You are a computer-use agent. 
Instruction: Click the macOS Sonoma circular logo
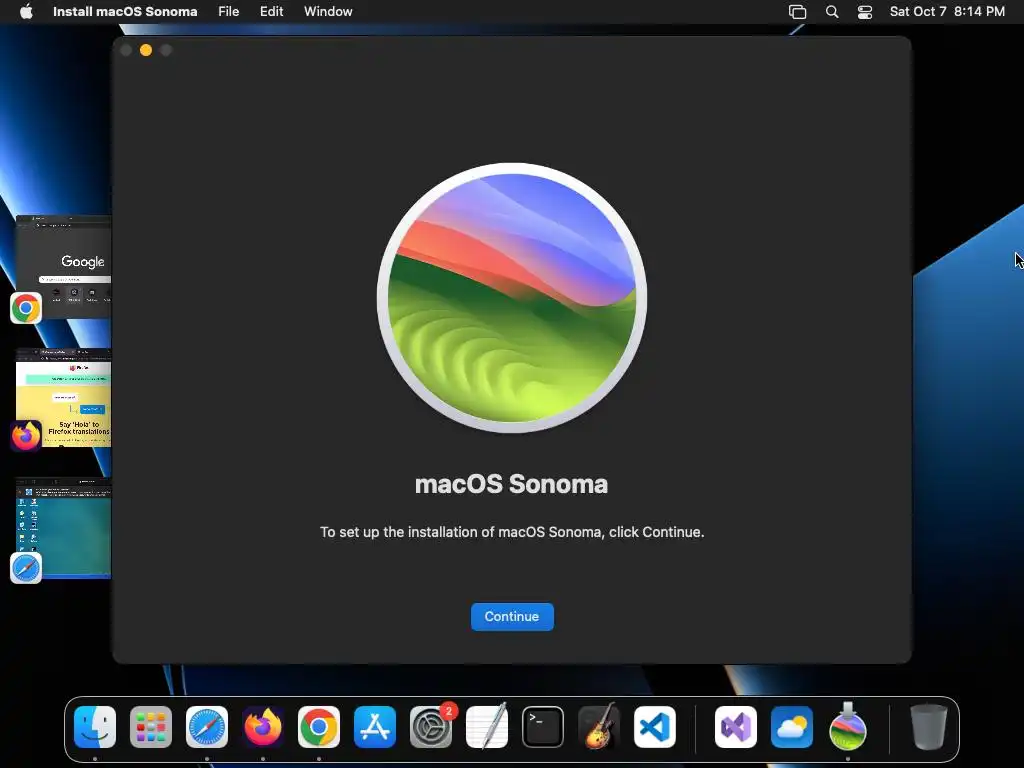[512, 298]
